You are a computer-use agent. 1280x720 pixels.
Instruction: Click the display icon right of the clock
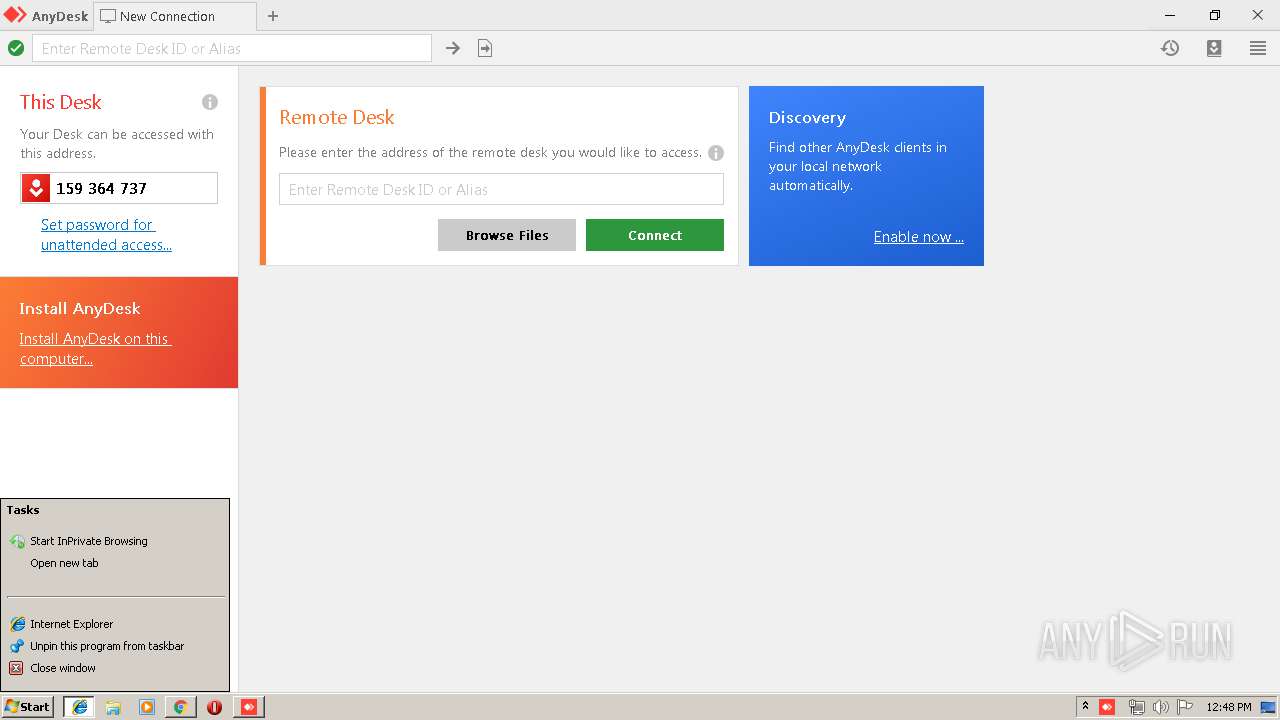pyautogui.click(x=1268, y=707)
